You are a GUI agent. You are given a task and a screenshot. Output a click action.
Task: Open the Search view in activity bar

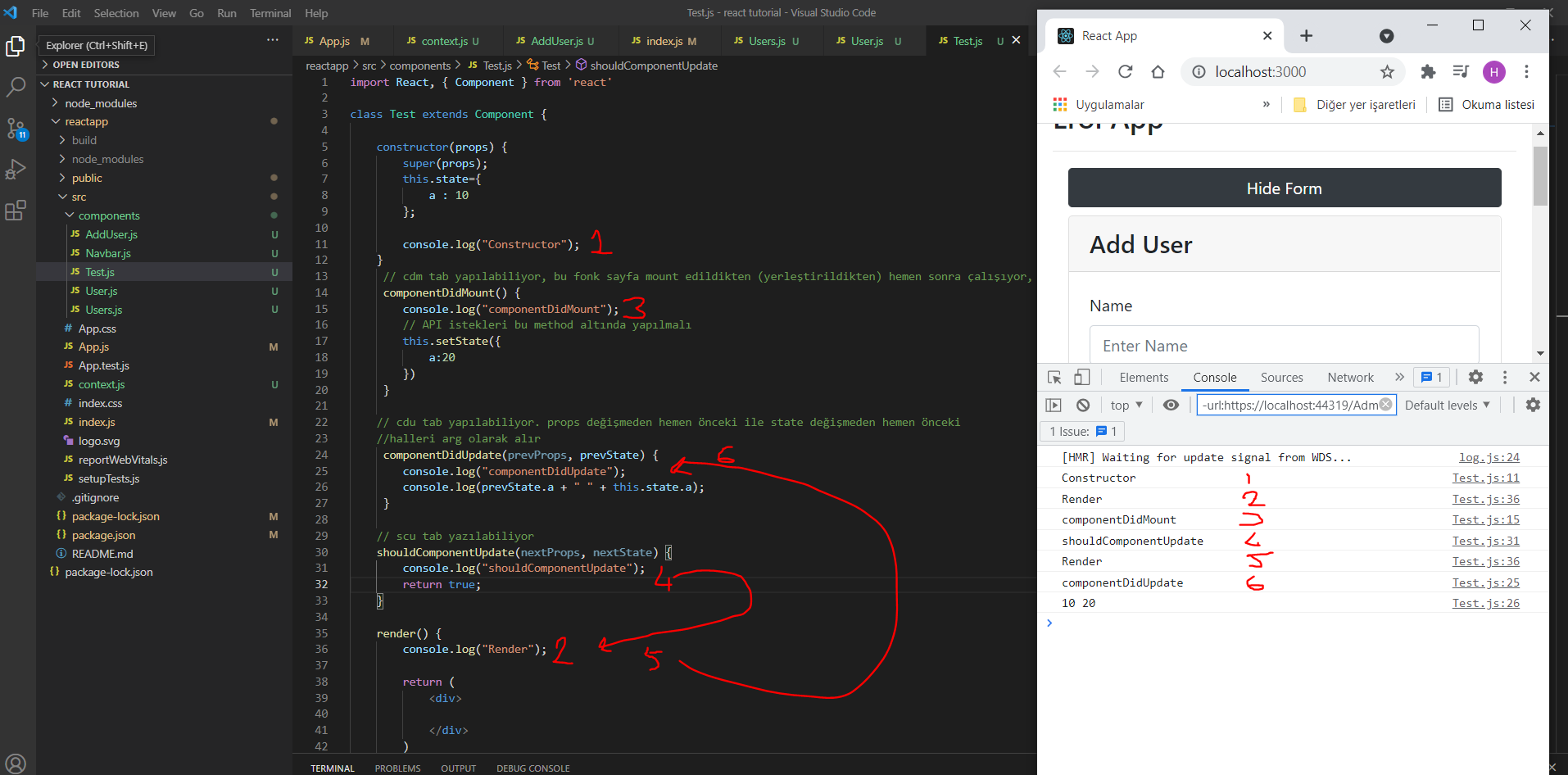[16, 87]
